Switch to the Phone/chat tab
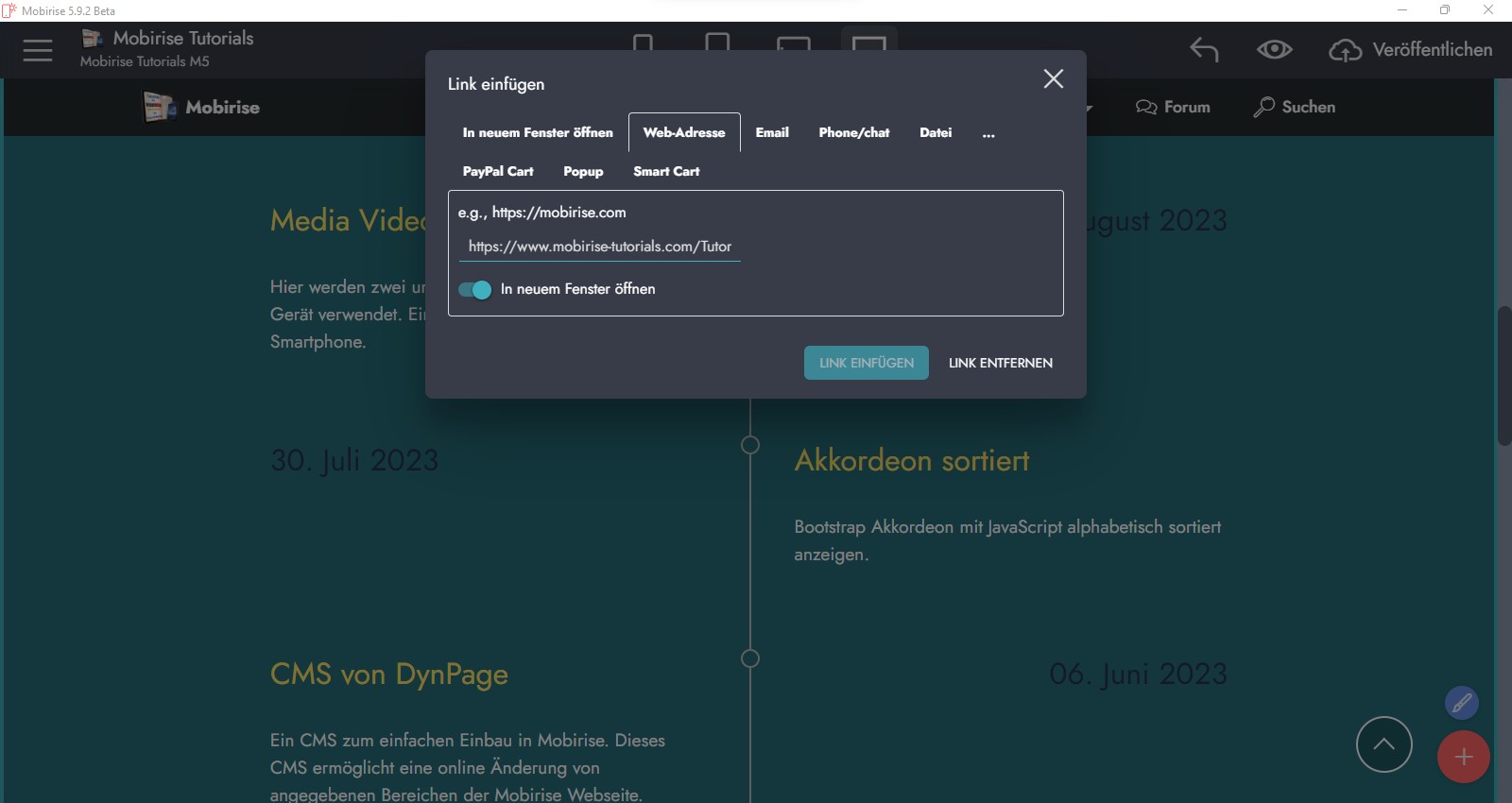This screenshot has height=803, width=1512. tap(854, 132)
